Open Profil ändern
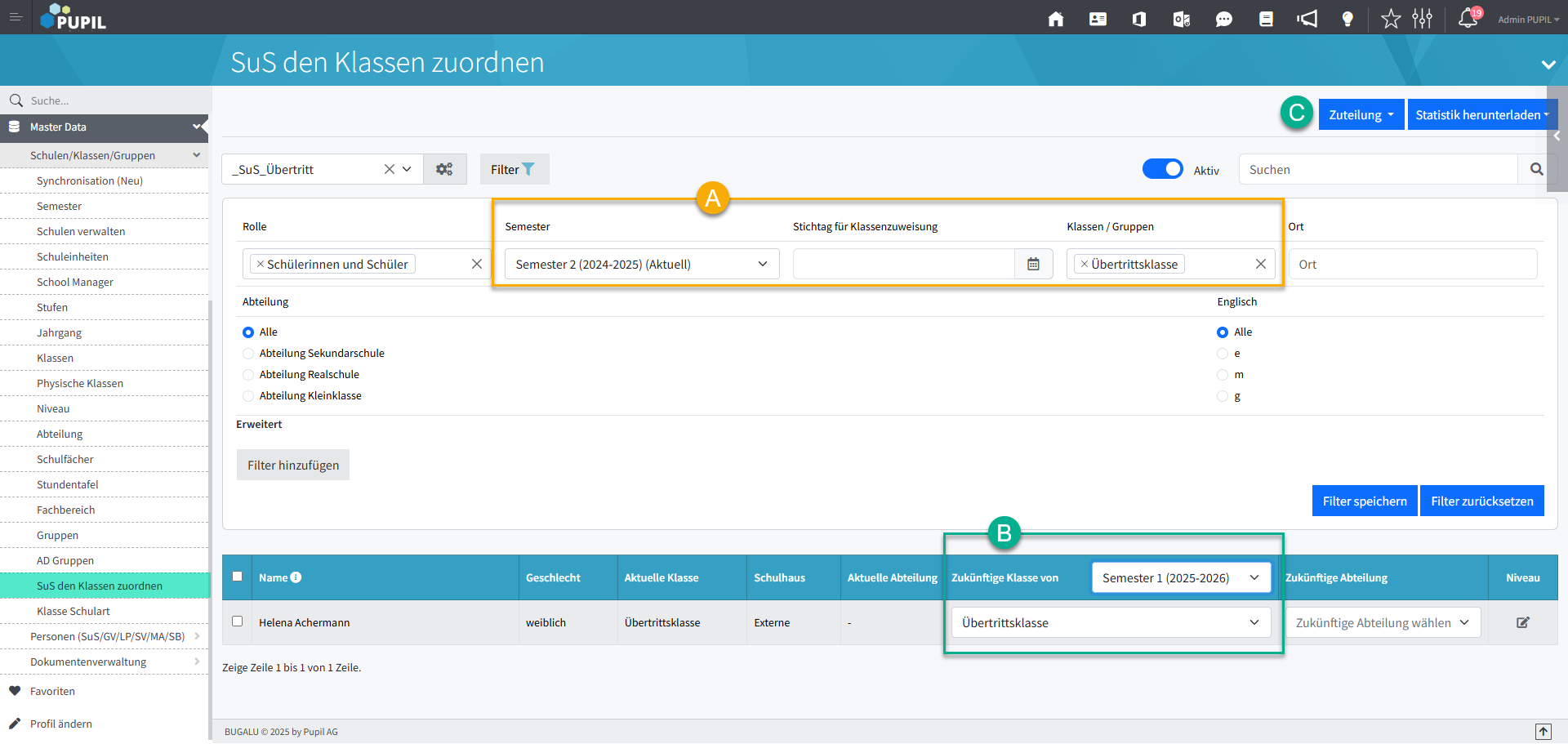1568x744 pixels. tap(61, 724)
